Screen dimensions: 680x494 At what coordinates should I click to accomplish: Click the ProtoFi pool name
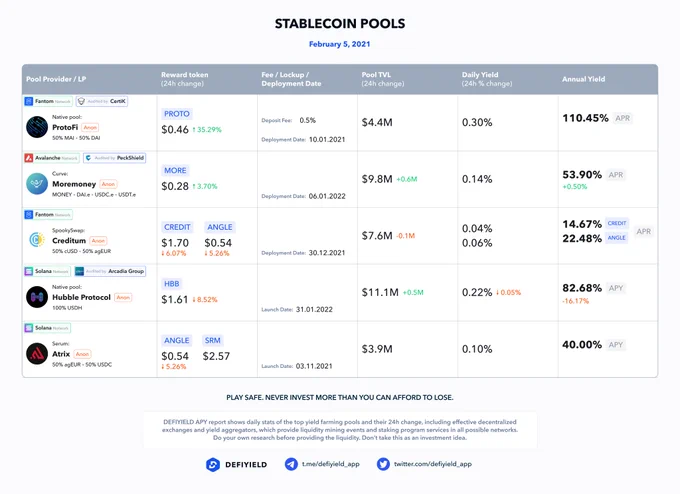click(x=65, y=128)
